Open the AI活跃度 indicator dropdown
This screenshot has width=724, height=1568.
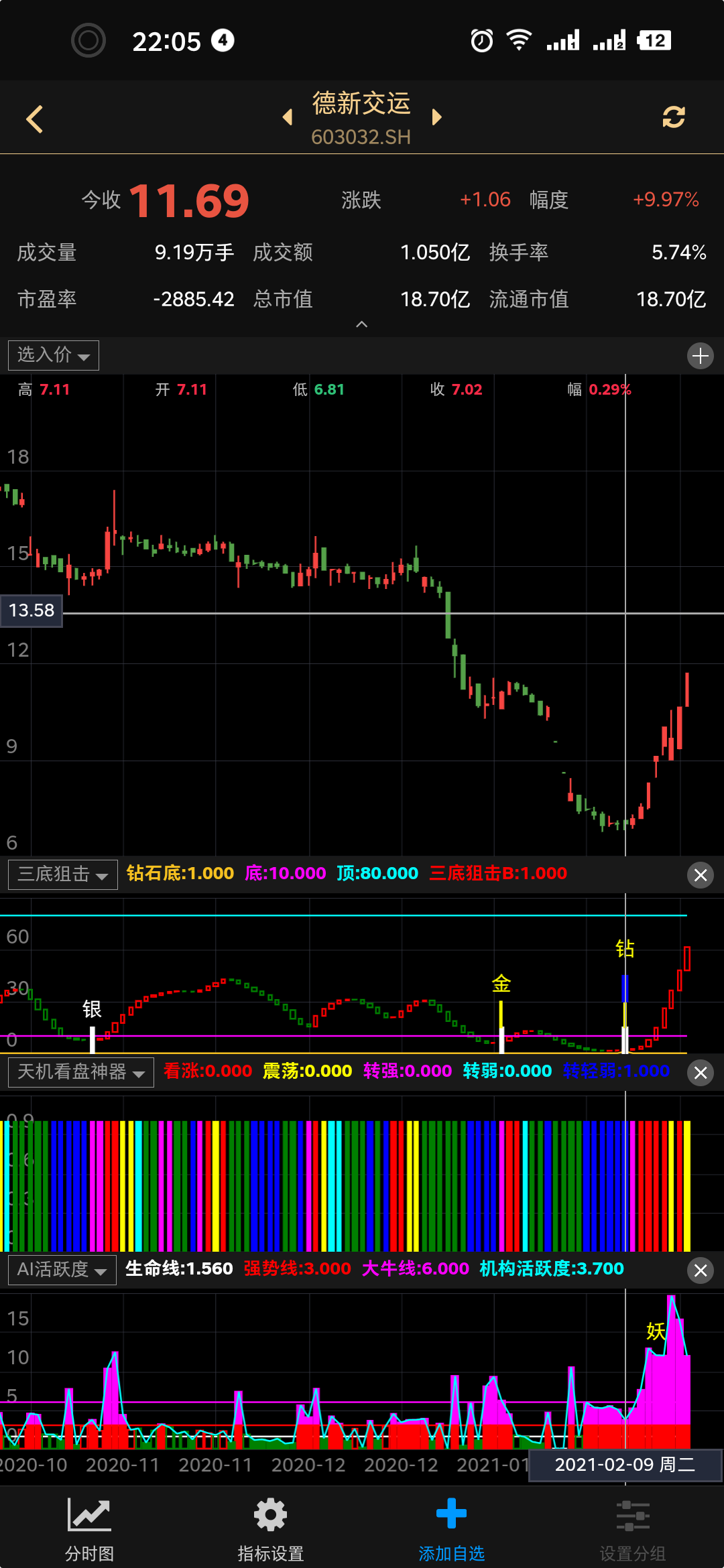pyautogui.click(x=62, y=1270)
